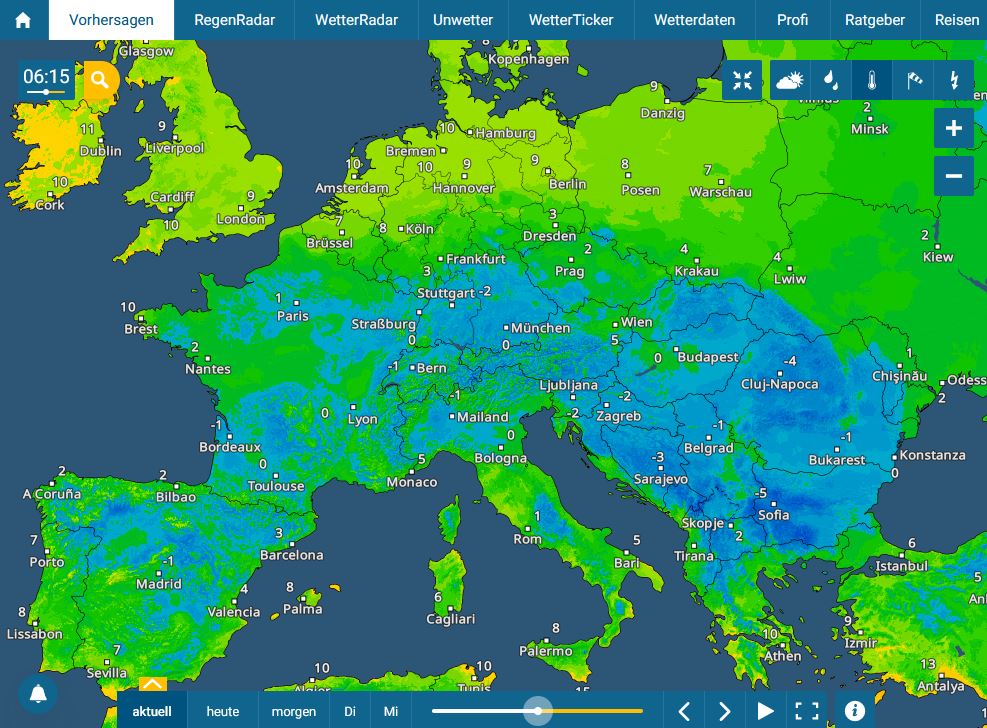Enable the lightning bolt layer
Screen dimensions: 987x728
955,81
